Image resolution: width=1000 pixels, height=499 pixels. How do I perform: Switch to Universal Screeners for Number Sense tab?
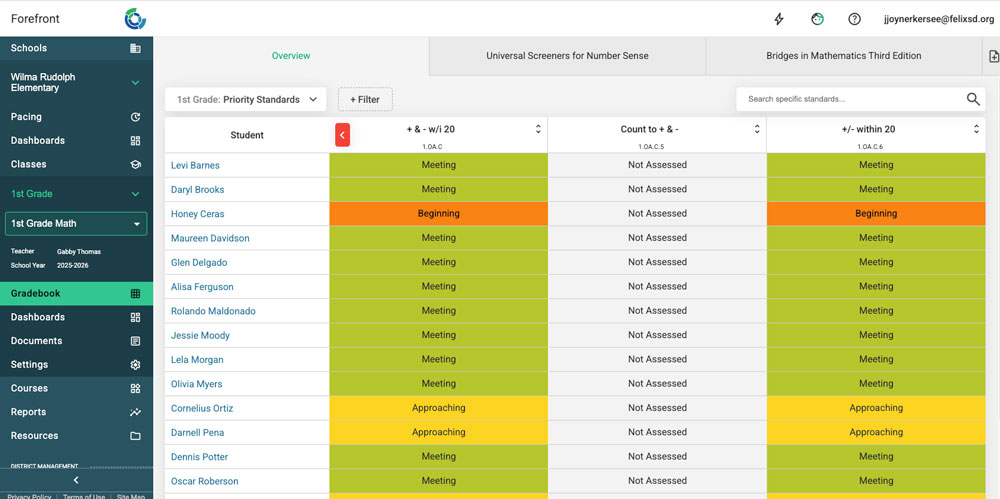pyautogui.click(x=567, y=56)
